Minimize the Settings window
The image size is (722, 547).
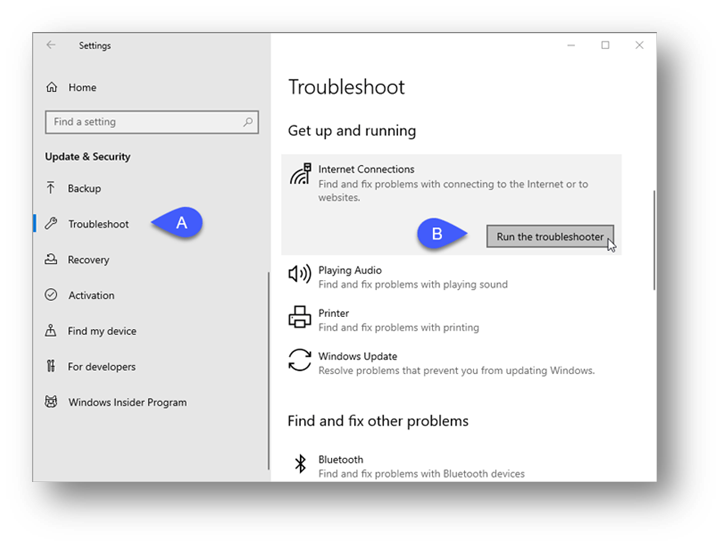click(x=571, y=45)
